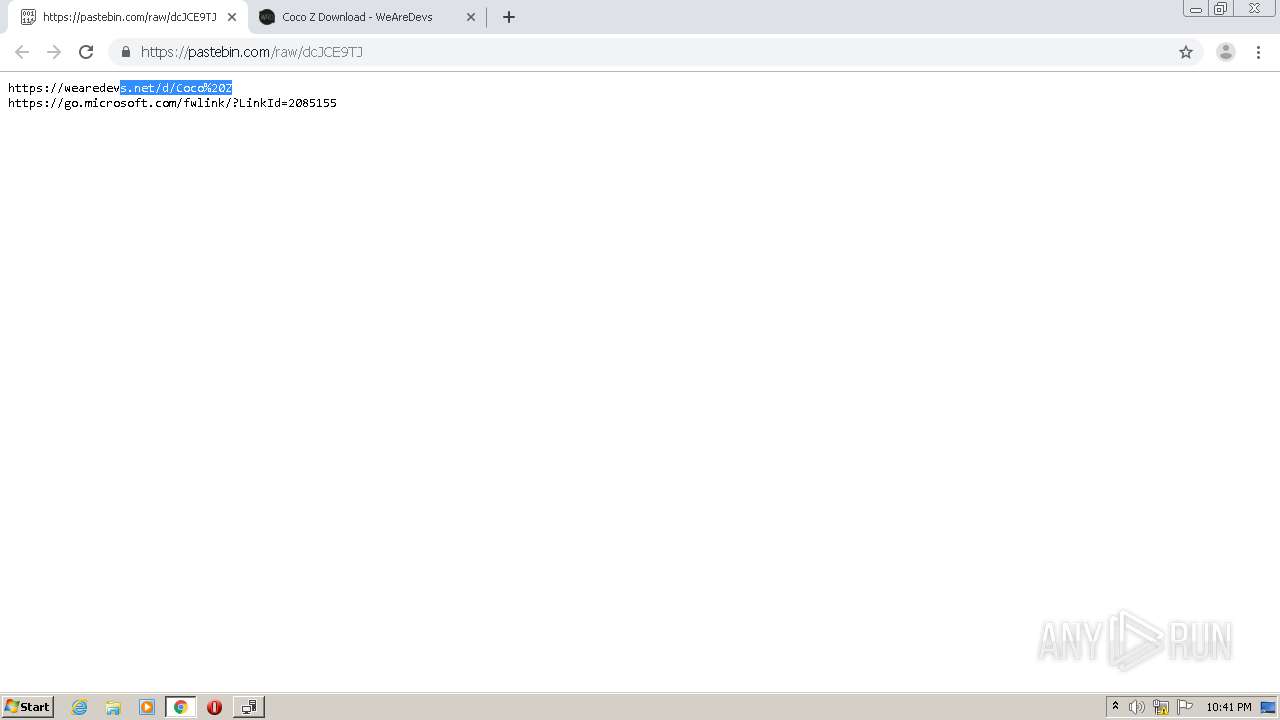
Task: Open Windows Media Player taskbar icon
Action: (x=147, y=707)
